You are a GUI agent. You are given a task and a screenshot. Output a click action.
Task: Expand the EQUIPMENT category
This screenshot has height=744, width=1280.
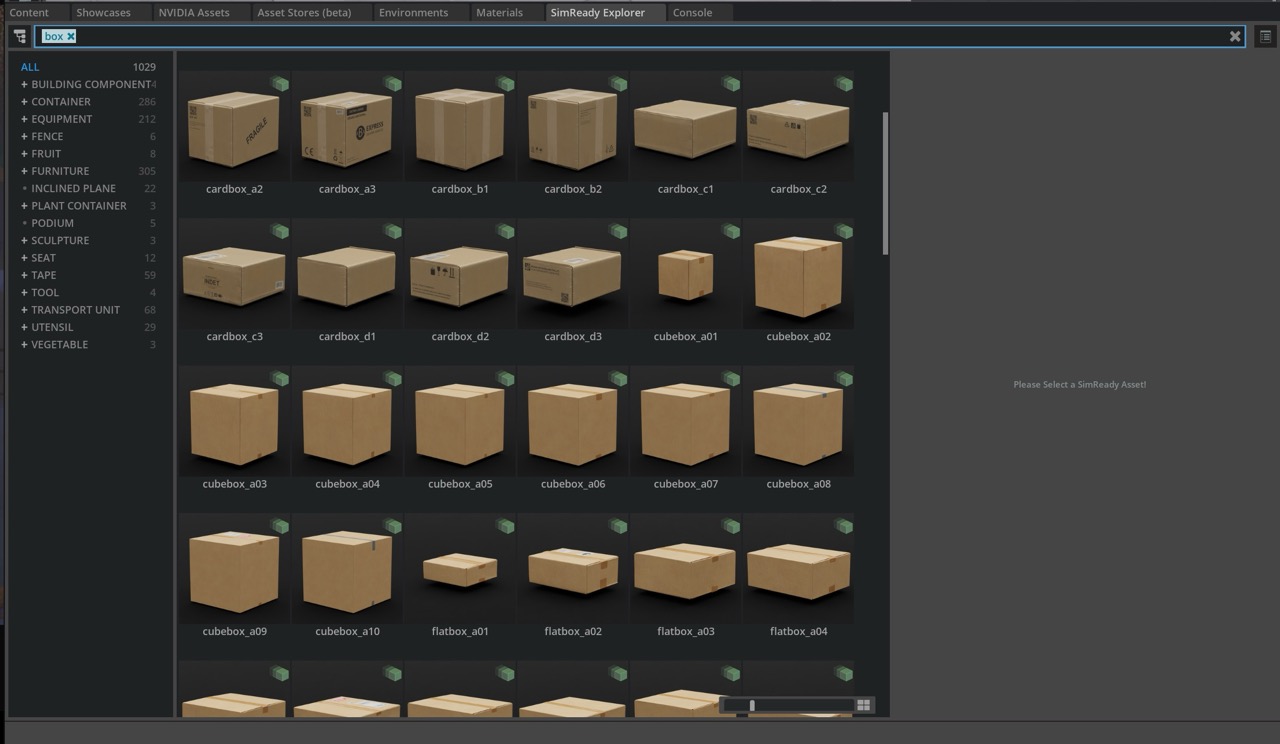(24, 119)
